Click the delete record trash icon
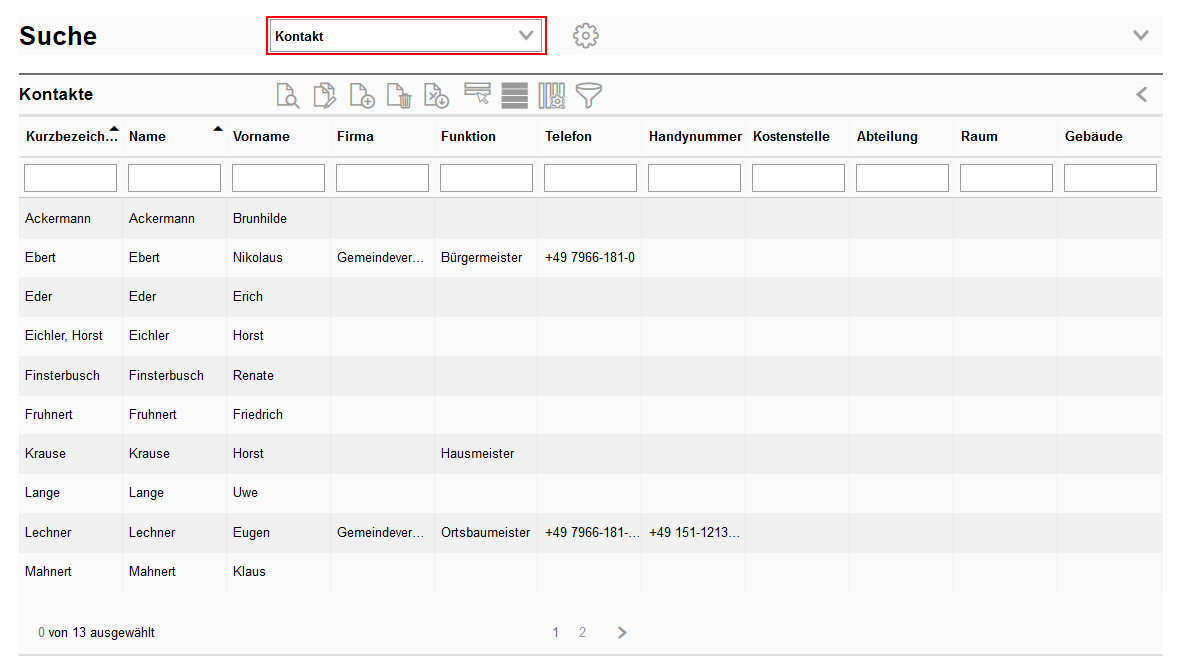The height and width of the screenshot is (659, 1182). pos(399,96)
